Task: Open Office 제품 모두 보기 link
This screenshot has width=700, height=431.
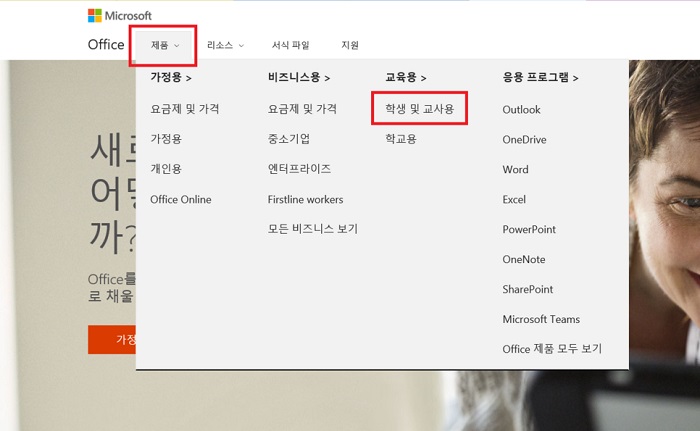Action: click(x=552, y=349)
